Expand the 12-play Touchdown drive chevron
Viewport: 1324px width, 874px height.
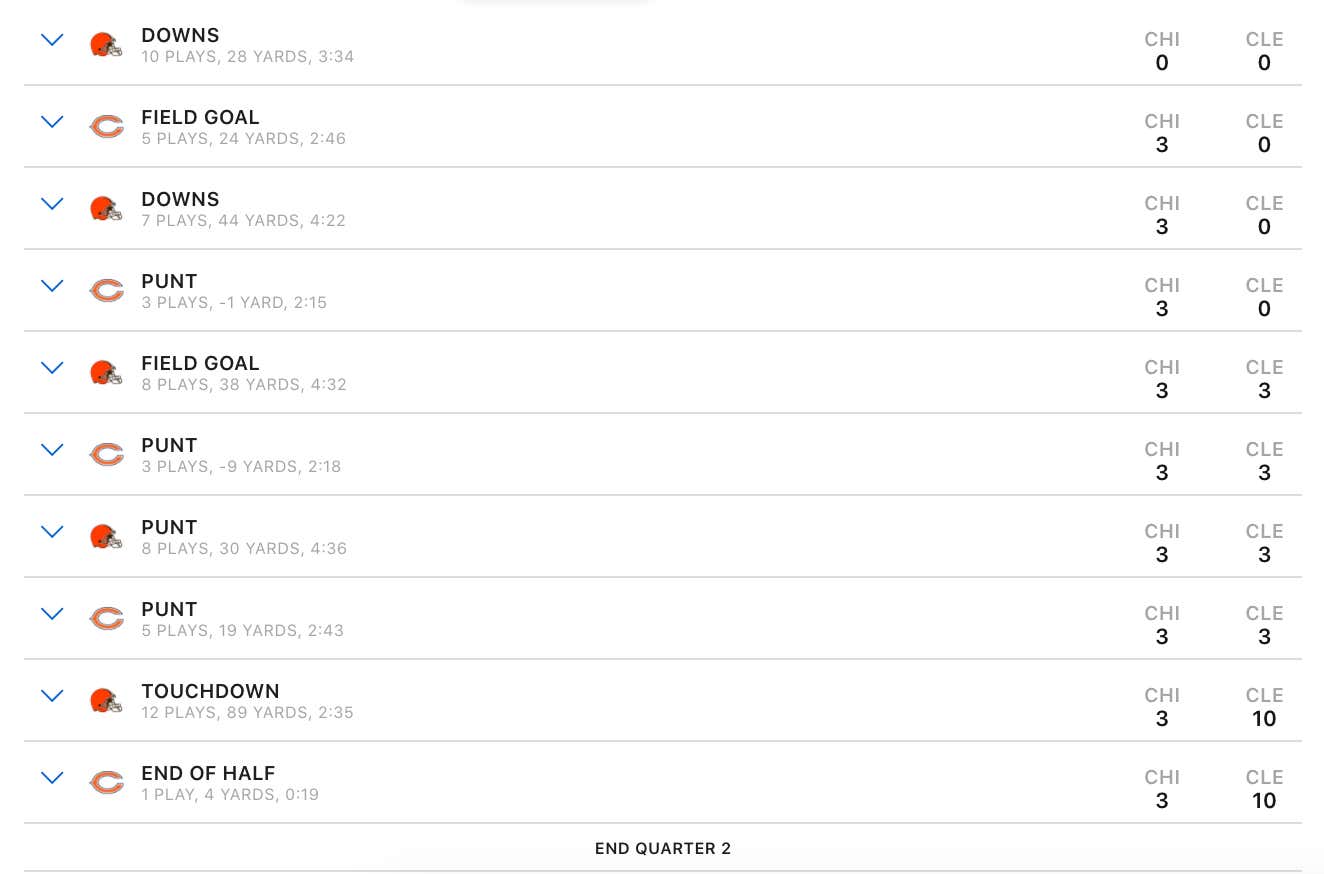(52, 696)
